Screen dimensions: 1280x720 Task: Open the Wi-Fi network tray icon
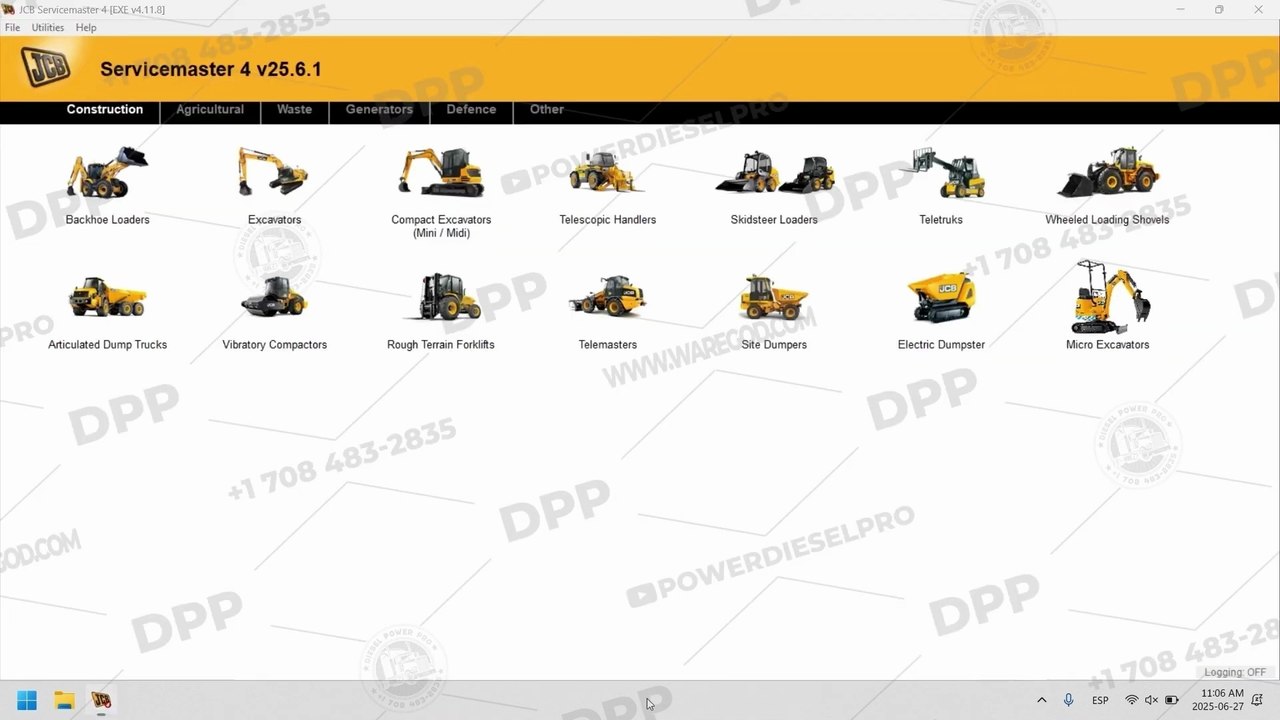point(1131,700)
